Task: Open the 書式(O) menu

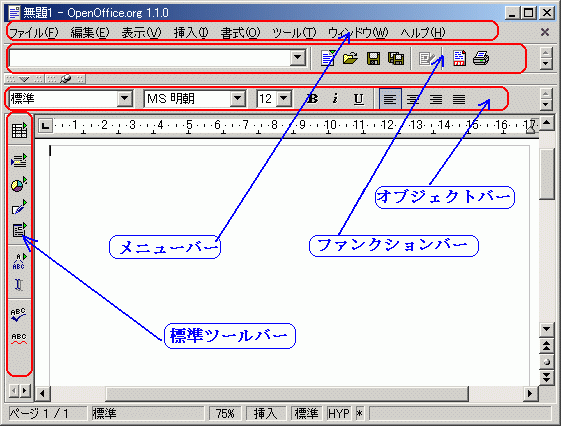Action: coord(240,33)
